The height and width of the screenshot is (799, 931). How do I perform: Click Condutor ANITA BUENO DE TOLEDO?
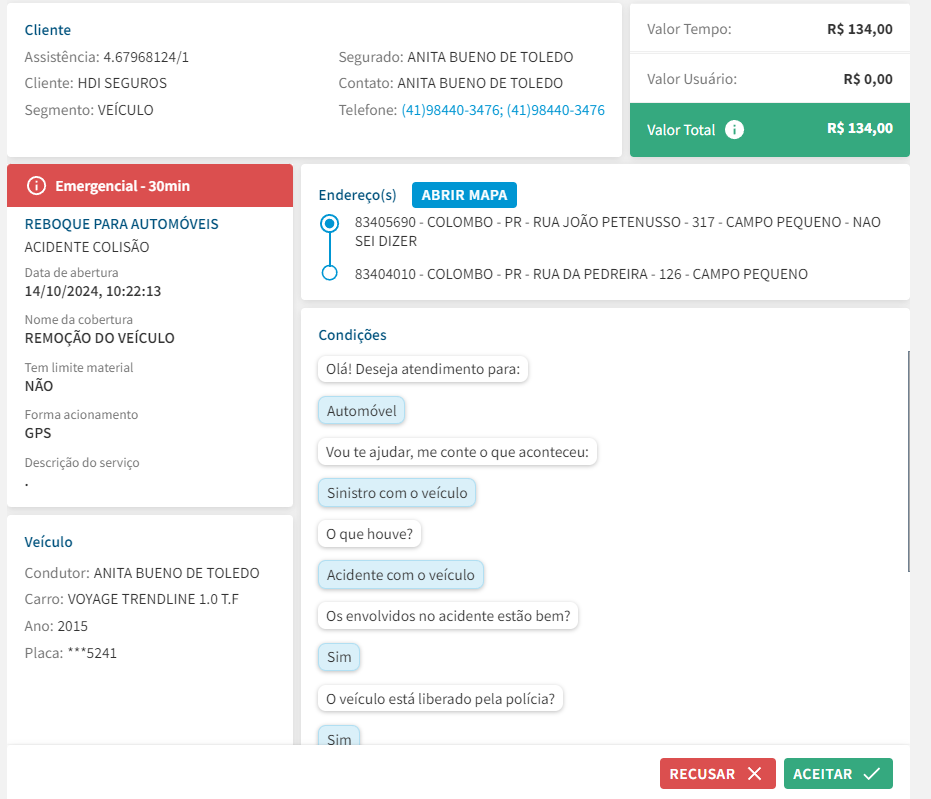coord(176,573)
